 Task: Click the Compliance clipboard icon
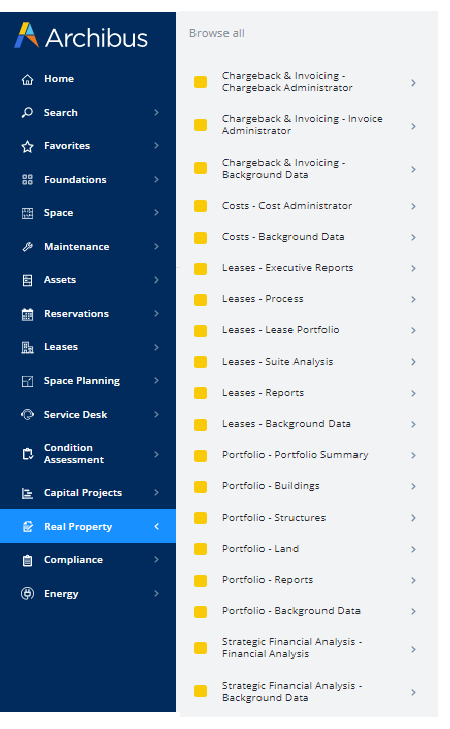tap(27, 560)
